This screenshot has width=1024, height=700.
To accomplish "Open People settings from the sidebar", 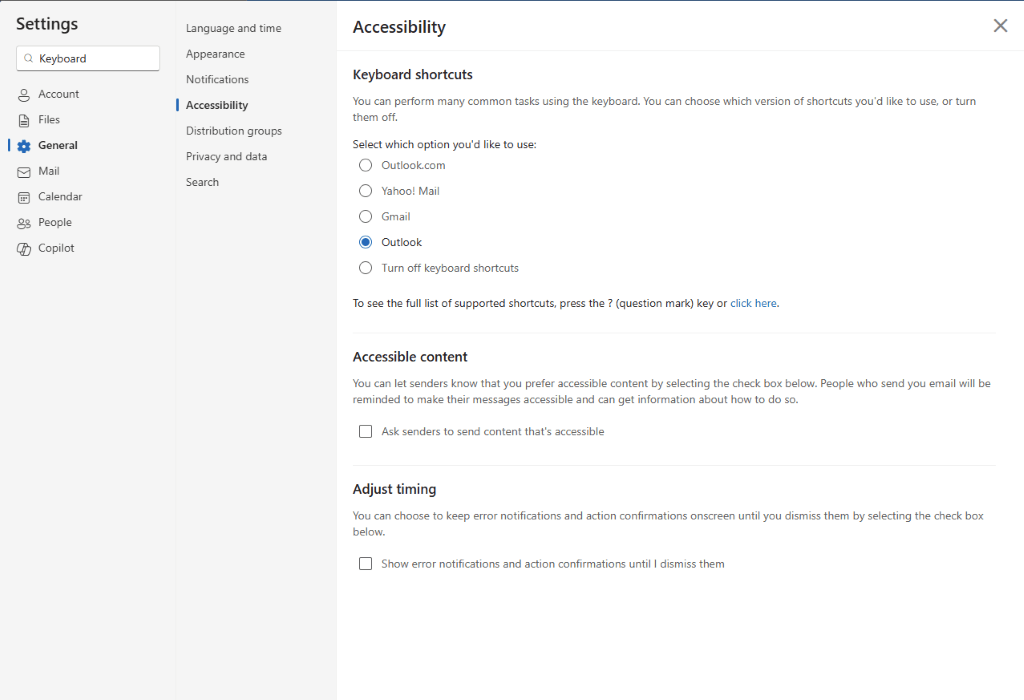I will 22,222.
